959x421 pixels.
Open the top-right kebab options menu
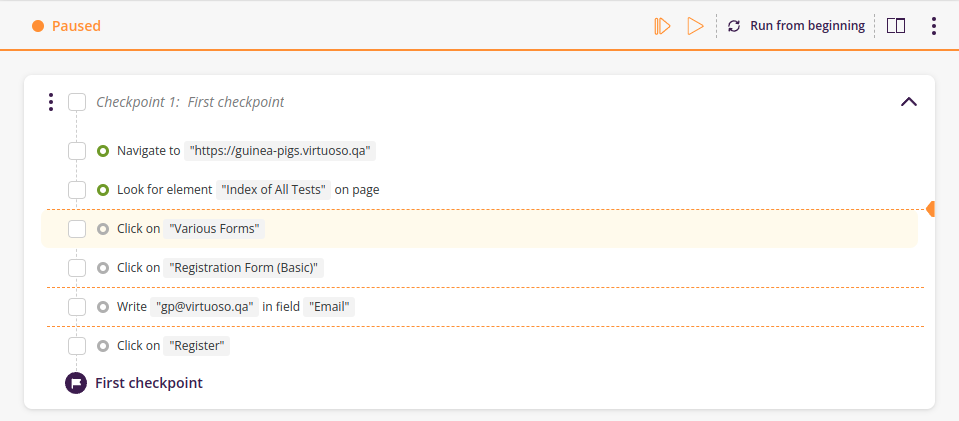click(933, 26)
